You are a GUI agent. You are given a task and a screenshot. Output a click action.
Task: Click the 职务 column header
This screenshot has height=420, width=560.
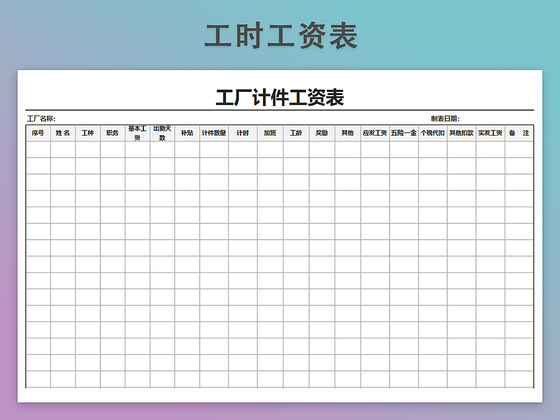[112, 133]
